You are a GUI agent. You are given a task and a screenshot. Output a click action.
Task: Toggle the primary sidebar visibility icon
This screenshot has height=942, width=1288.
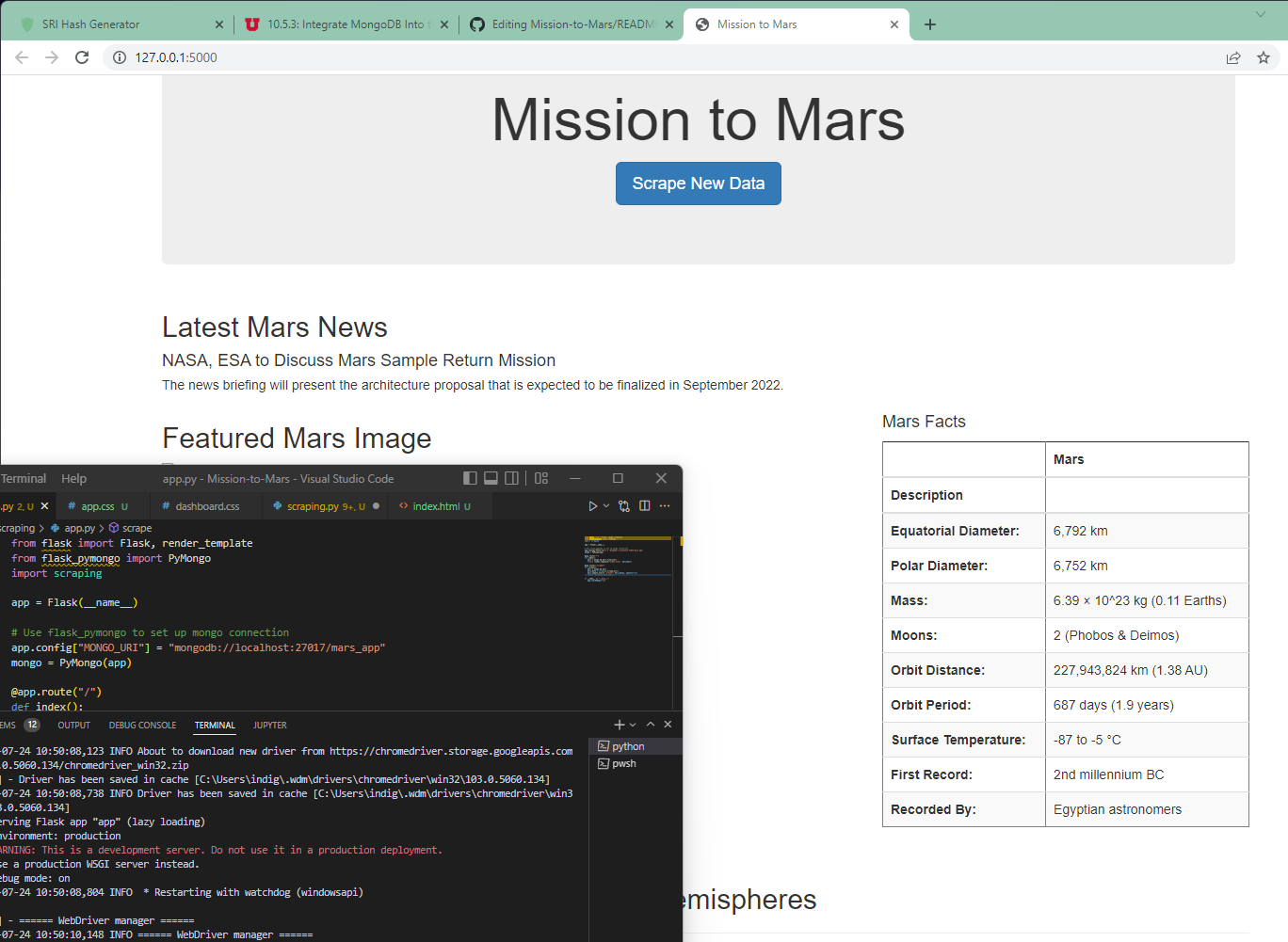click(470, 478)
